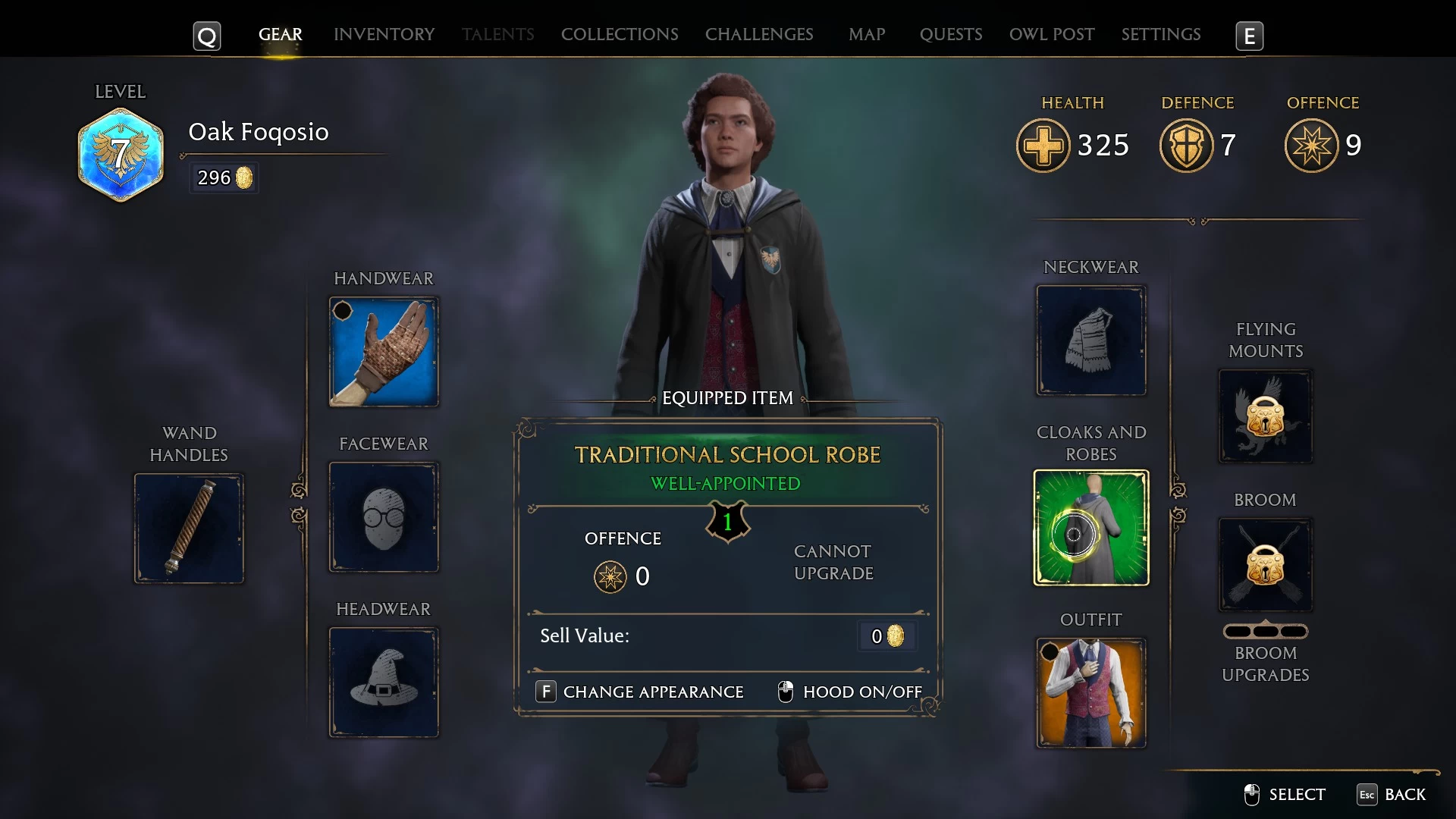
Task: Toggle Hood On/Off option
Action: (850, 692)
